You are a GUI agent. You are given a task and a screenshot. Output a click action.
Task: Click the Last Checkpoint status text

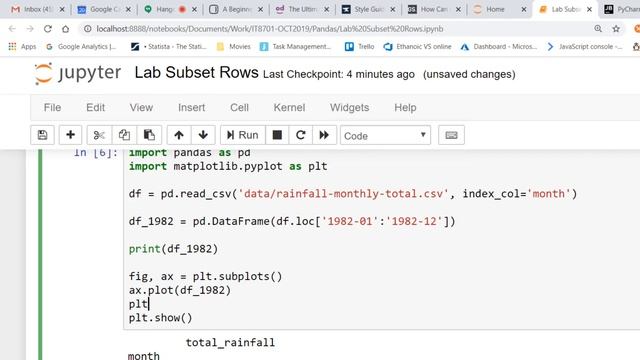(339, 74)
